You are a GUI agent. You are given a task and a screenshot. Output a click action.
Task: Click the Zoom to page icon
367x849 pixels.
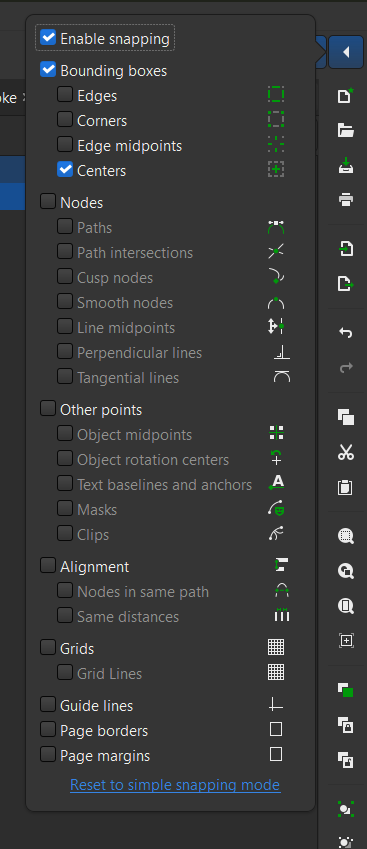point(345,606)
